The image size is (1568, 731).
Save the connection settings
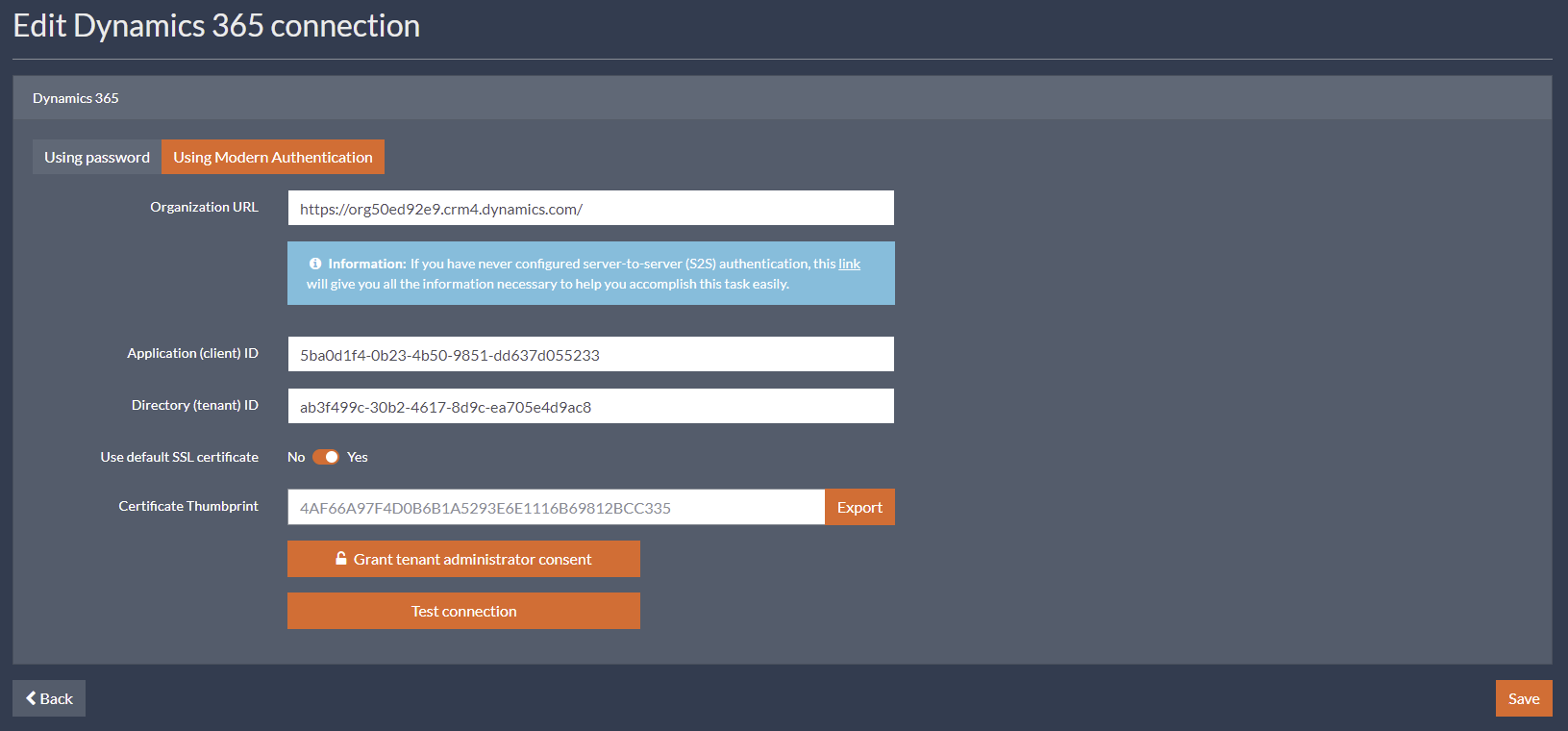pyautogui.click(x=1524, y=698)
